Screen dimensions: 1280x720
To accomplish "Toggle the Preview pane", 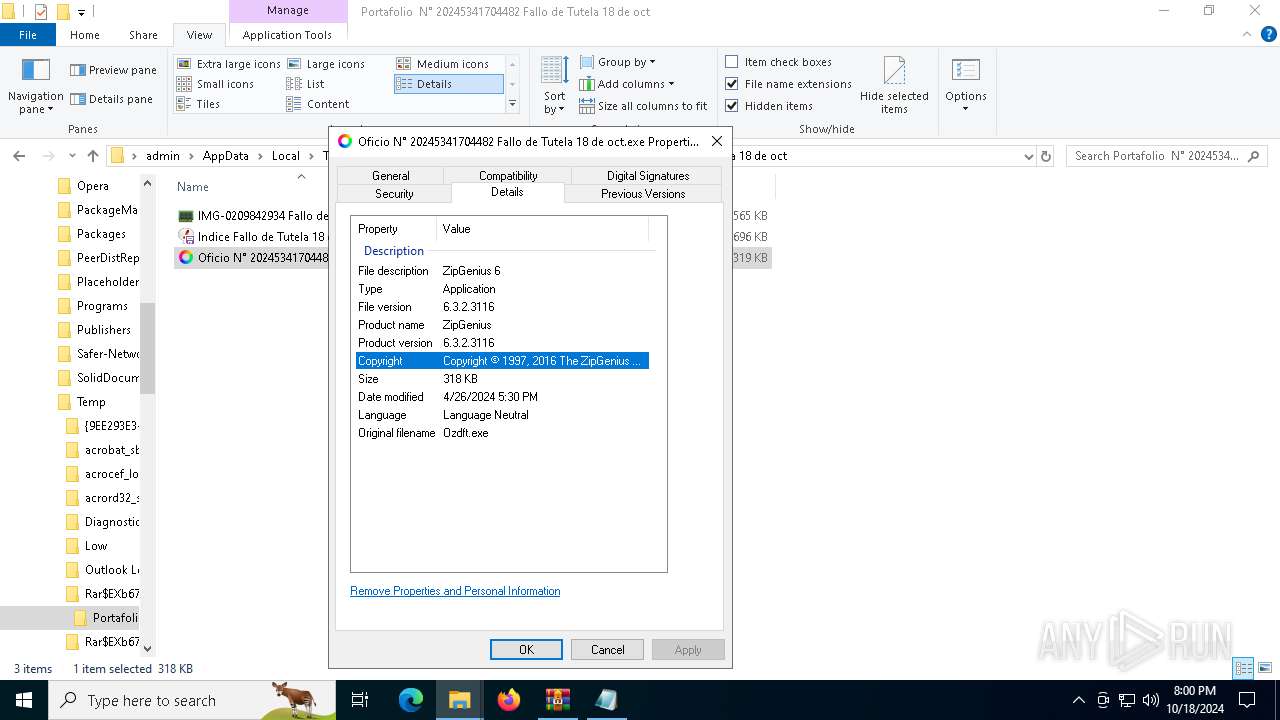I will click(113, 70).
